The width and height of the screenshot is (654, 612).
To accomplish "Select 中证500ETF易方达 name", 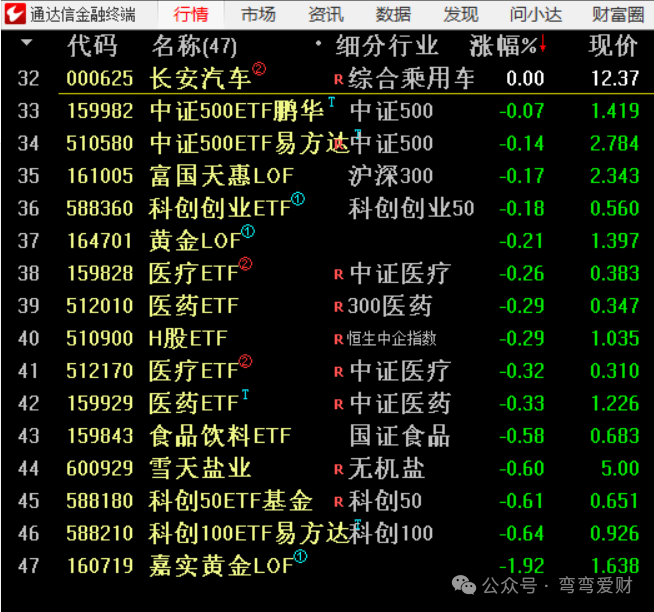I will pyautogui.click(x=249, y=144).
